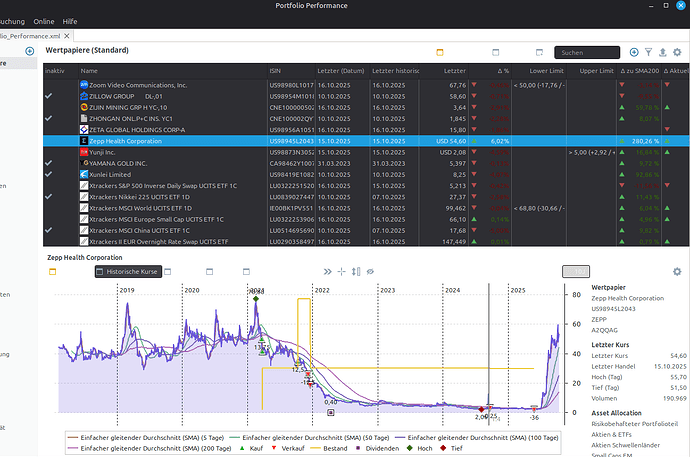The height and width of the screenshot is (457, 690).
Task: Open the pane tab icon right of Historische Kurse
Action: (167, 272)
